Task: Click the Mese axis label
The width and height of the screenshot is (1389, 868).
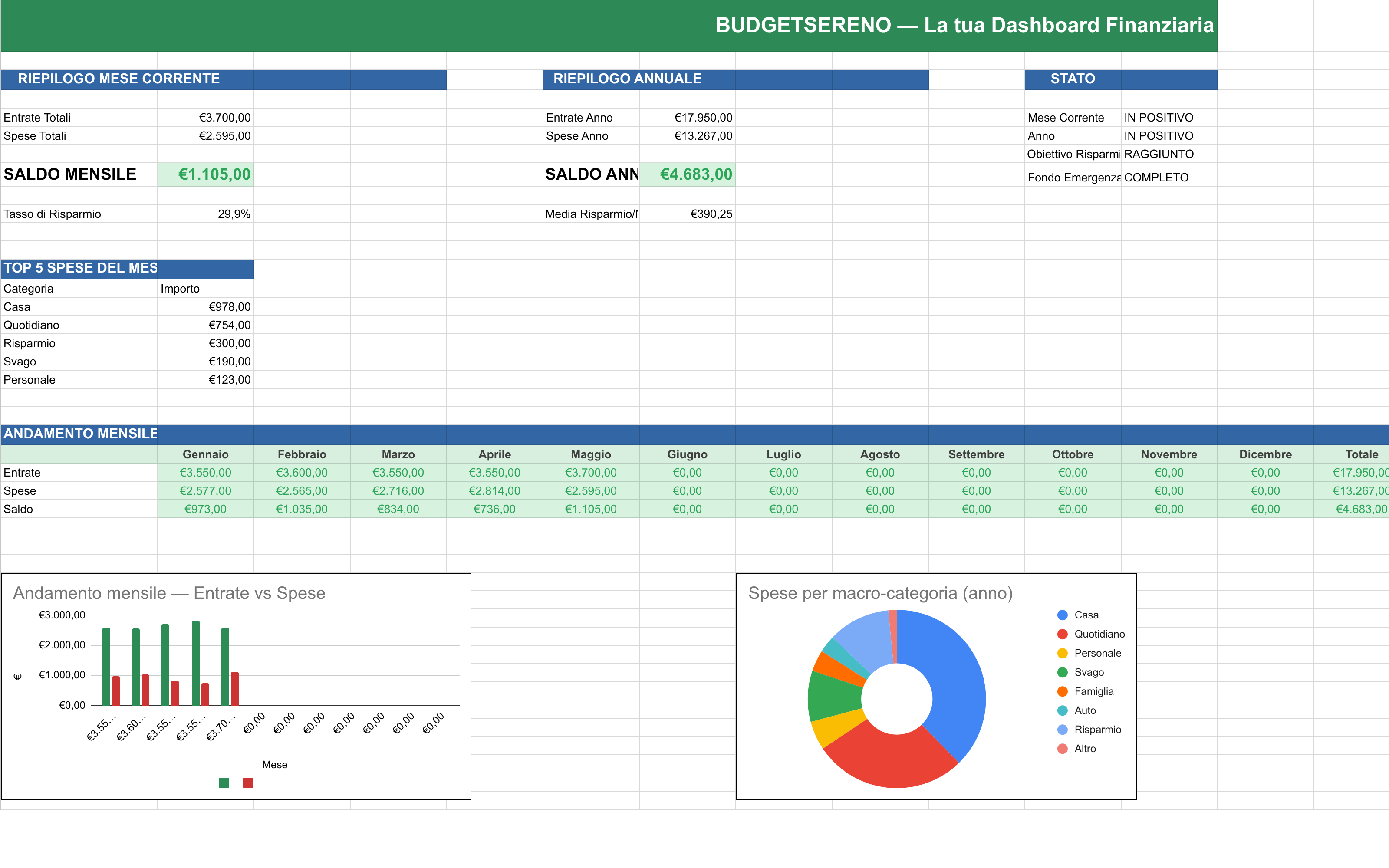Action: (274, 765)
